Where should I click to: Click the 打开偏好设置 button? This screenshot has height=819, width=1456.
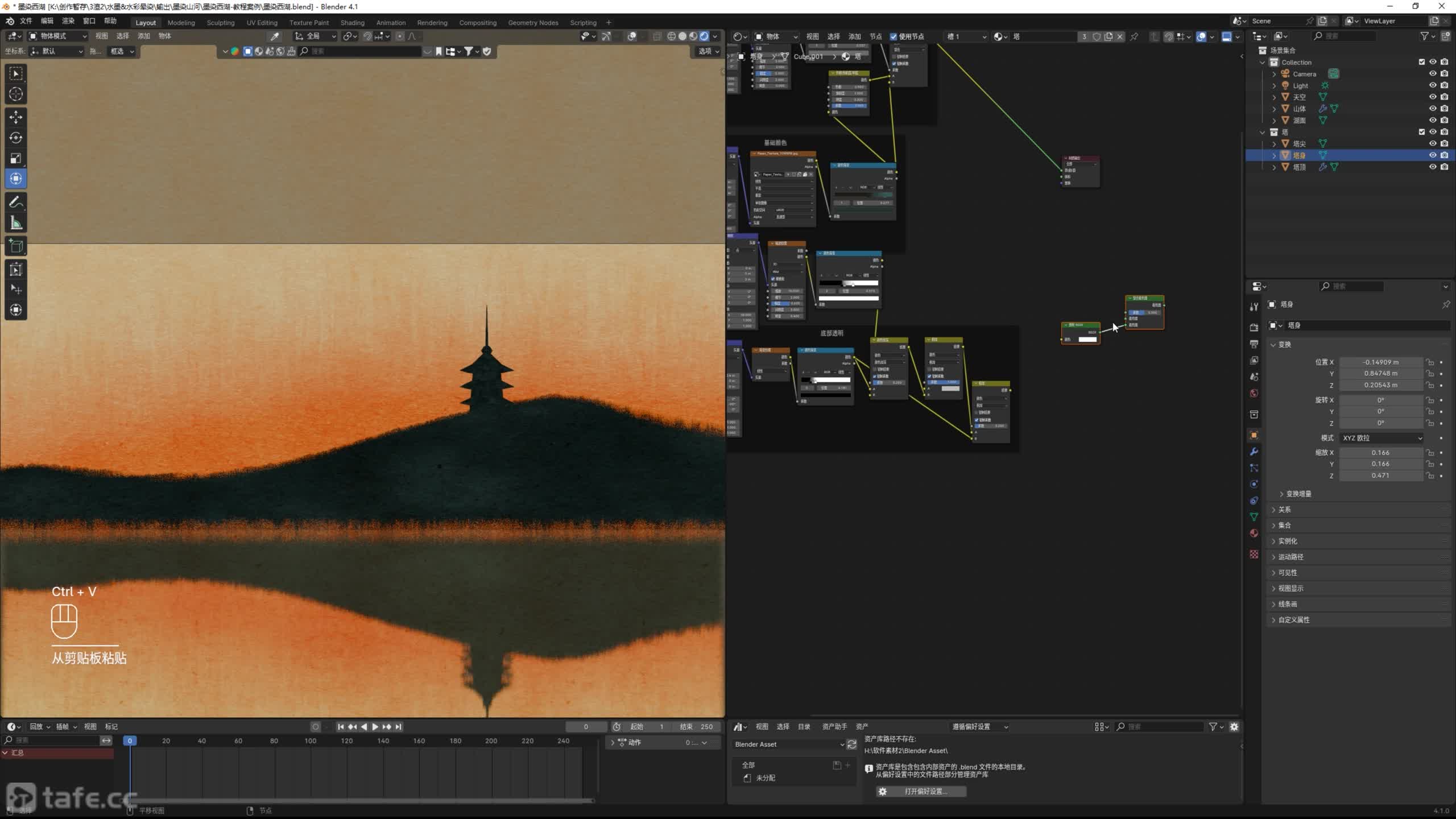(921, 791)
